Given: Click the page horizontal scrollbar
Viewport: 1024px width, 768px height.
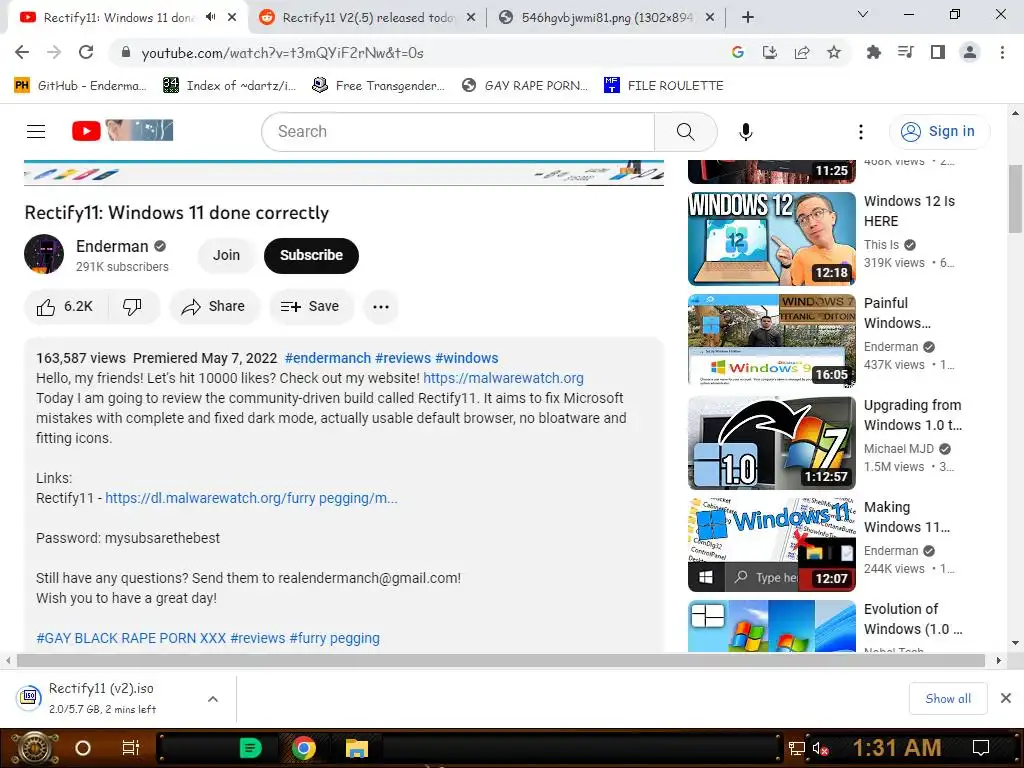Looking at the screenshot, I should pyautogui.click(x=500, y=660).
